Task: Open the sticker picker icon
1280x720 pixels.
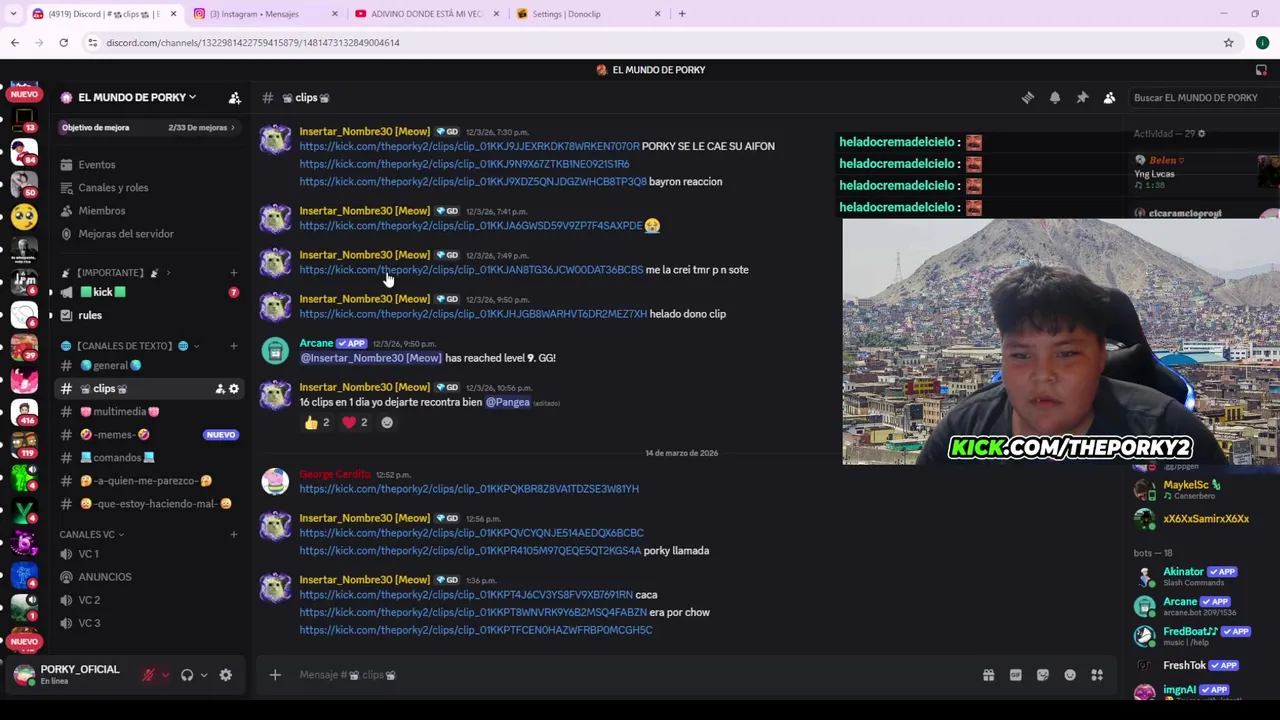Action: pyautogui.click(x=1043, y=675)
